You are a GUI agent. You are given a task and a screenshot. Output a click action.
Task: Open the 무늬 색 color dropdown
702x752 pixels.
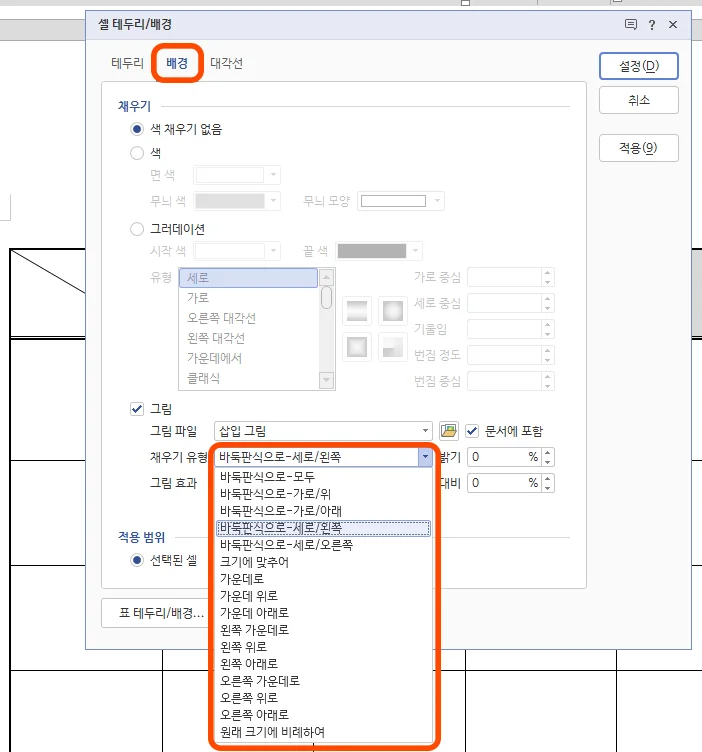point(273,200)
